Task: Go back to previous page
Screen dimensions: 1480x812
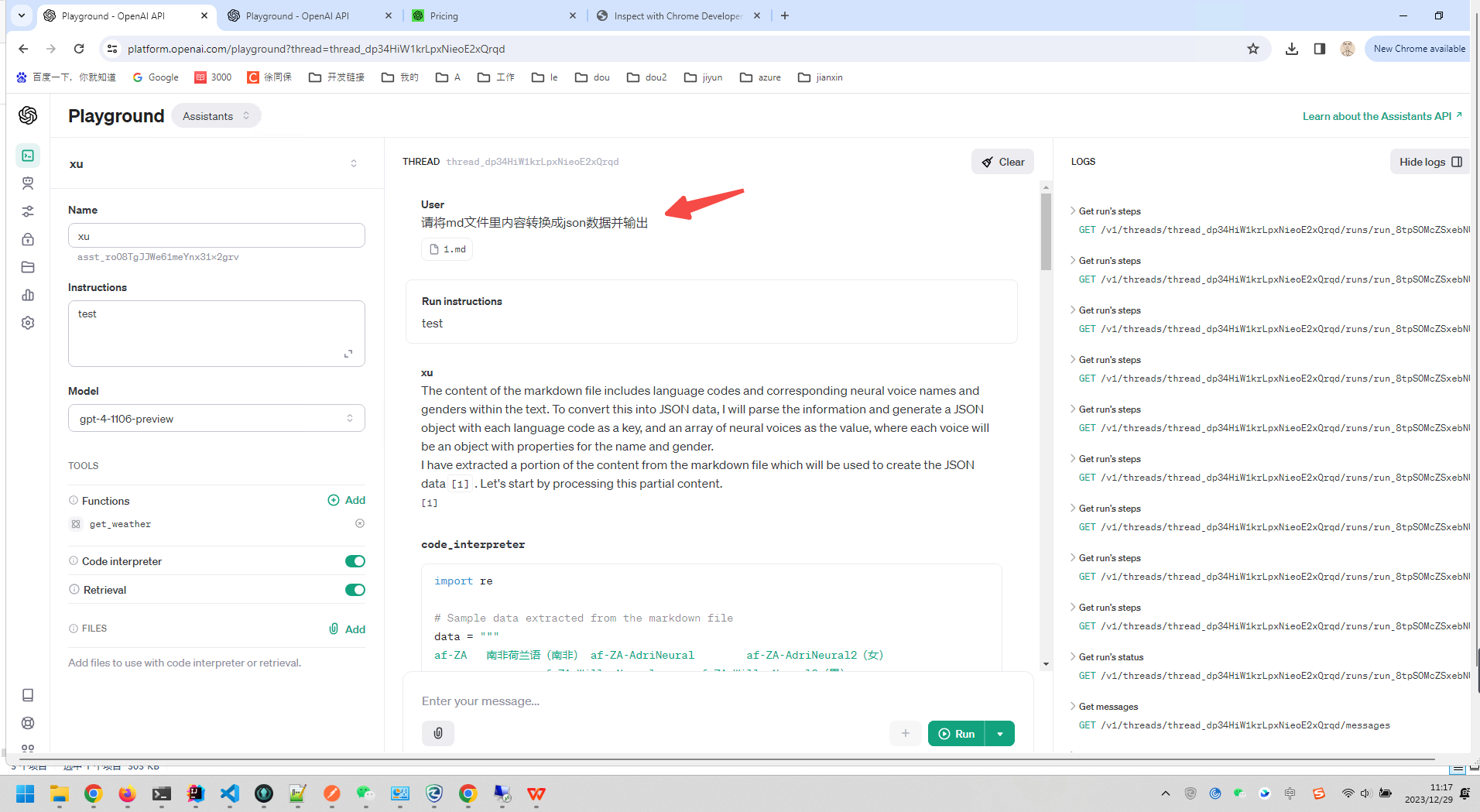Action: point(23,49)
